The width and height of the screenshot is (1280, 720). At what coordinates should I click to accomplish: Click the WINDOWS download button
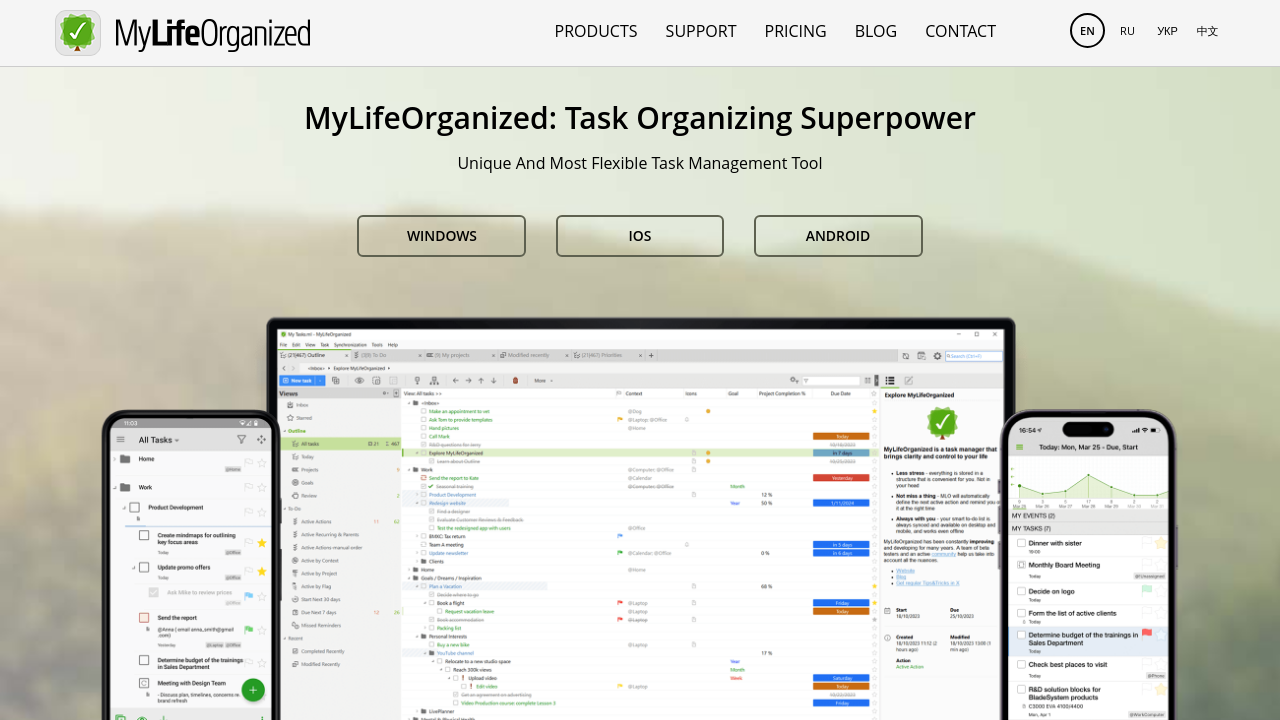point(441,236)
